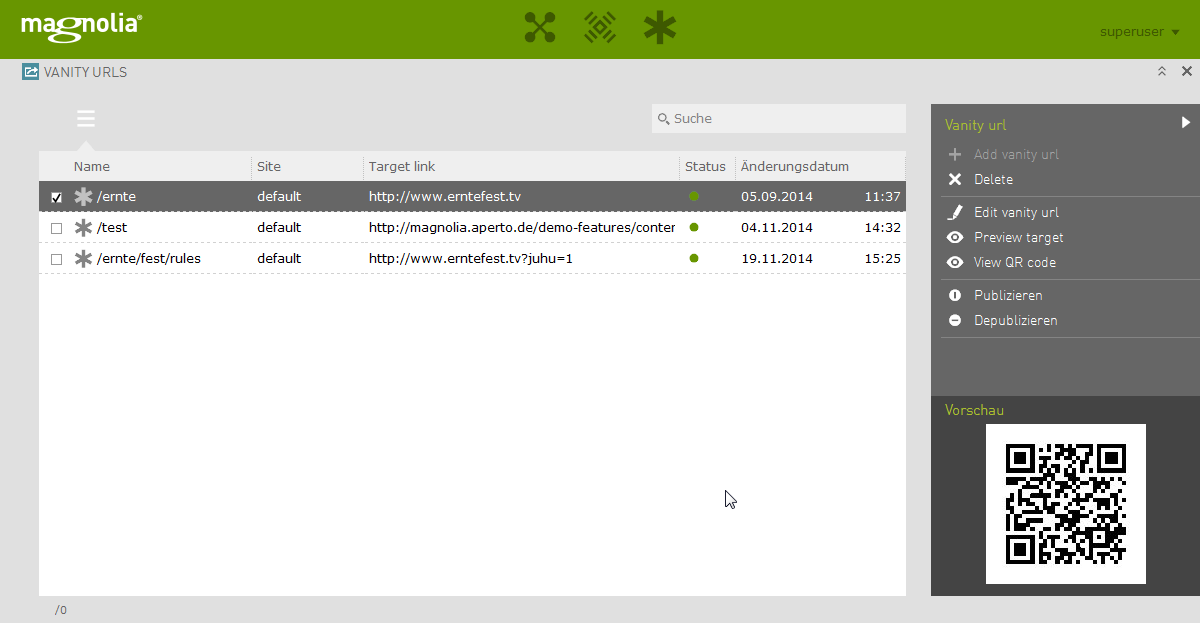Viewport: 1200px width, 623px height.
Task: Open the Favorites asterisk icon in header
Action: [x=660, y=28]
